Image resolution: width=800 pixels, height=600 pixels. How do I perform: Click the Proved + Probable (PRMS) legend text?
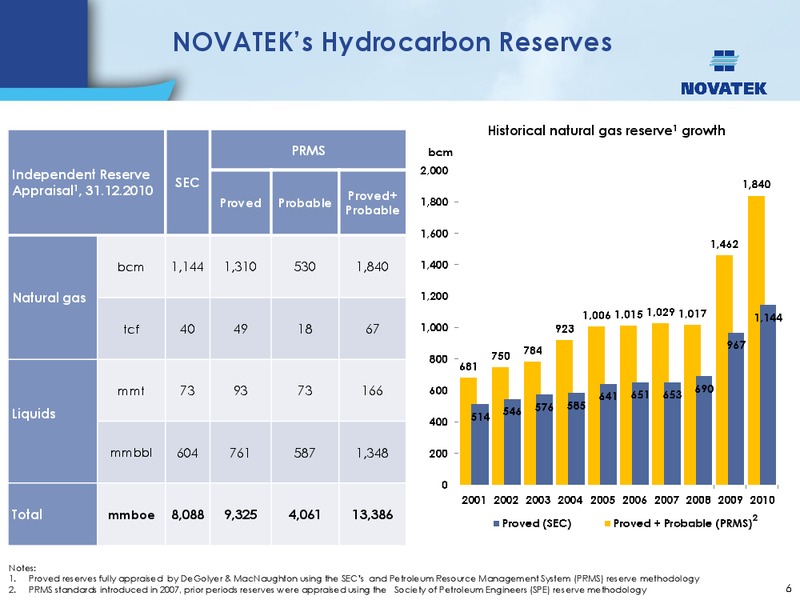(x=685, y=523)
